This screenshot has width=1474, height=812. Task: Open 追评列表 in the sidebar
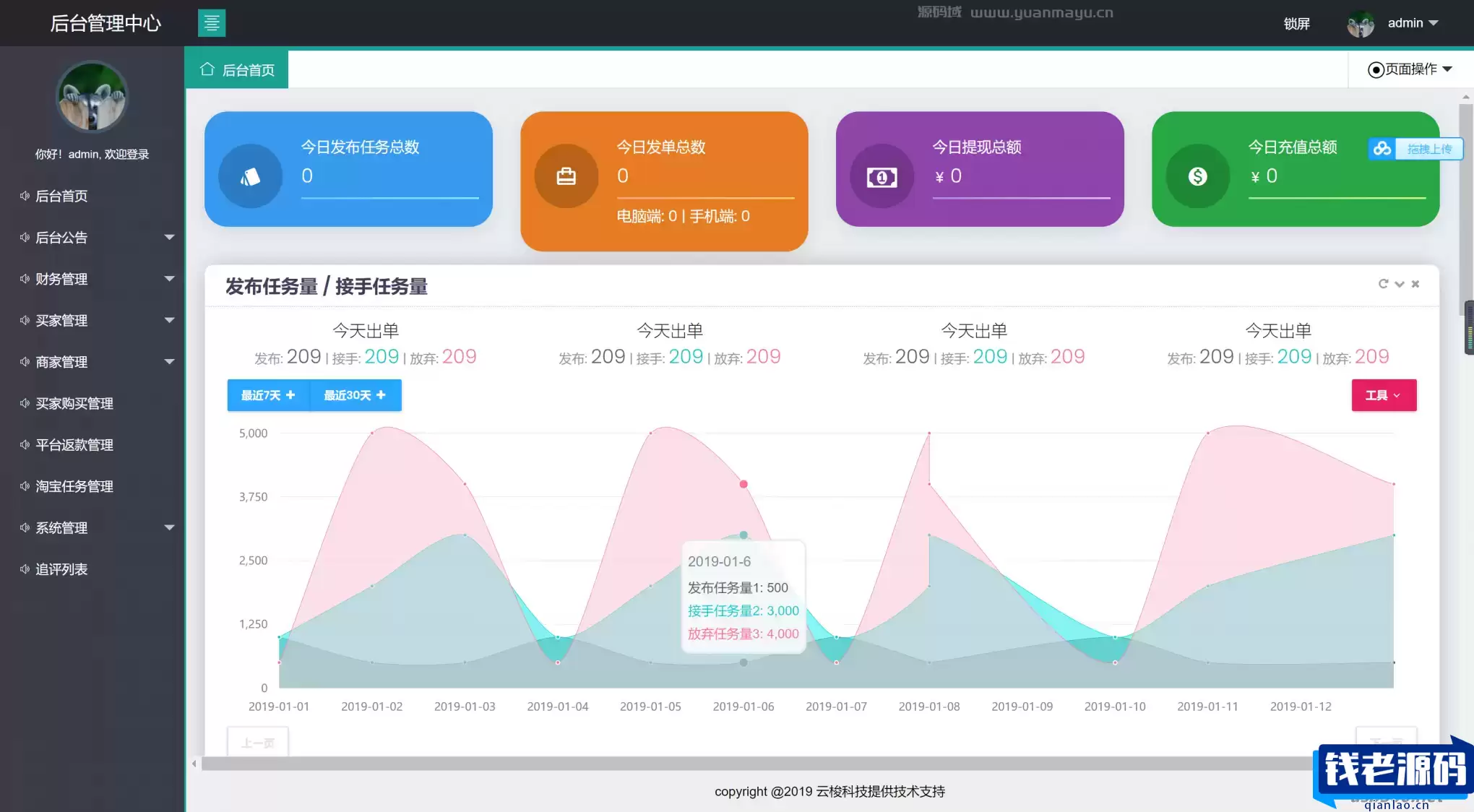point(61,569)
